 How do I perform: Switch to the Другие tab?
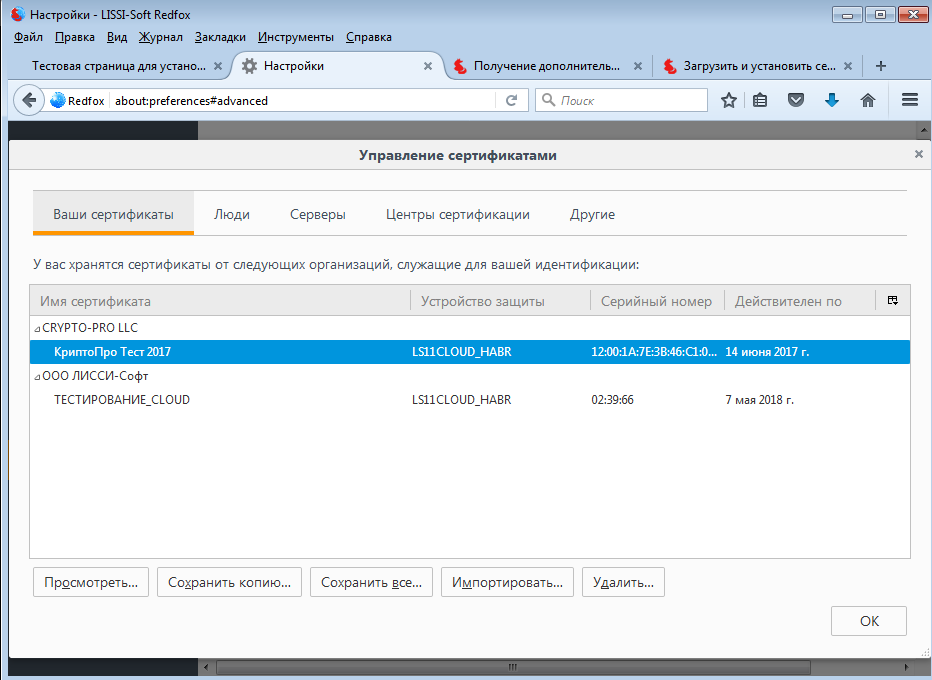coord(592,214)
